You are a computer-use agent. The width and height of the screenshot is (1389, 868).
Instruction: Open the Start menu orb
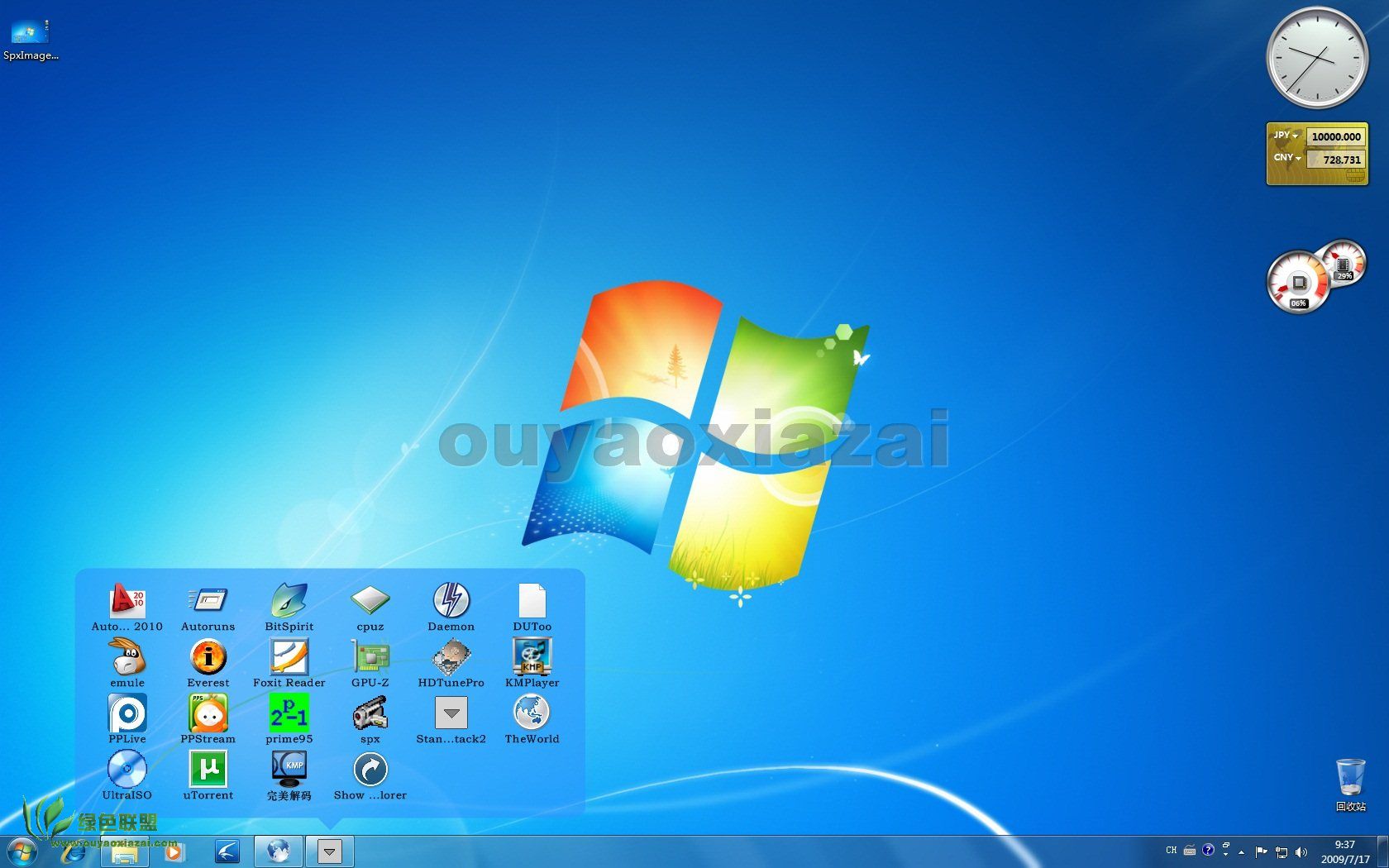coord(21,851)
